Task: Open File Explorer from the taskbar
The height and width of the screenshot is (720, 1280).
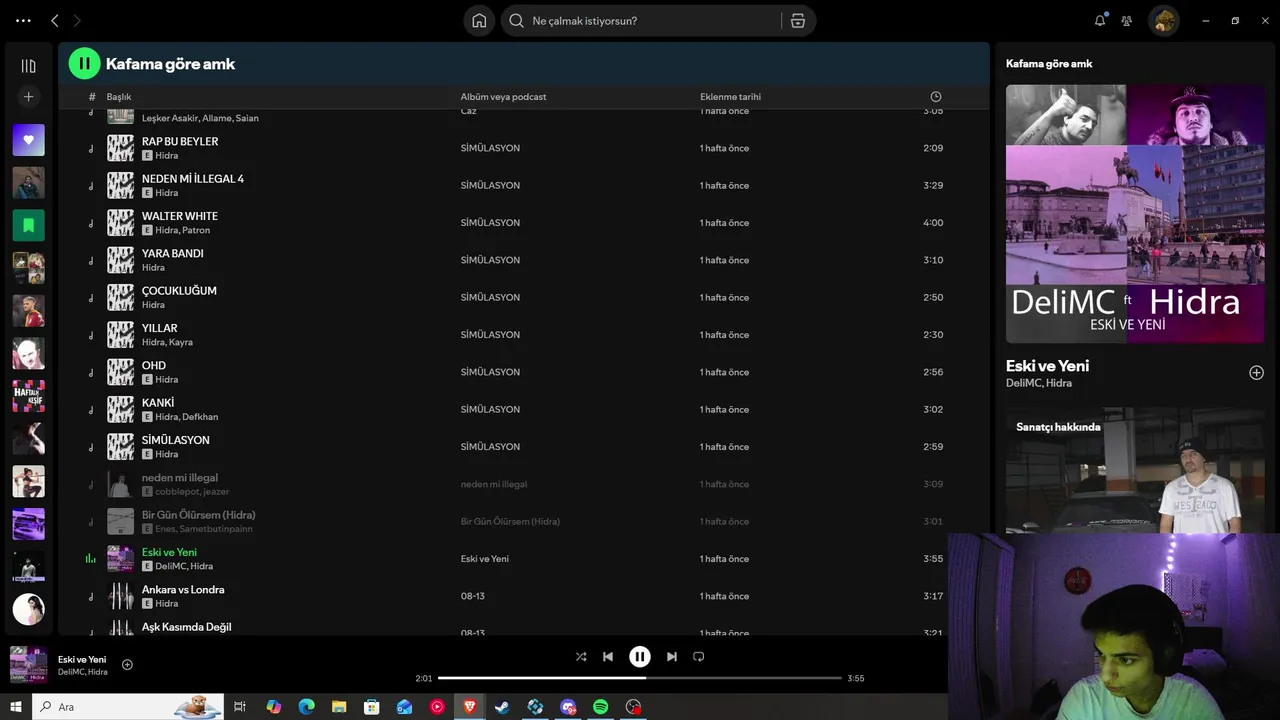Action: coord(339,707)
